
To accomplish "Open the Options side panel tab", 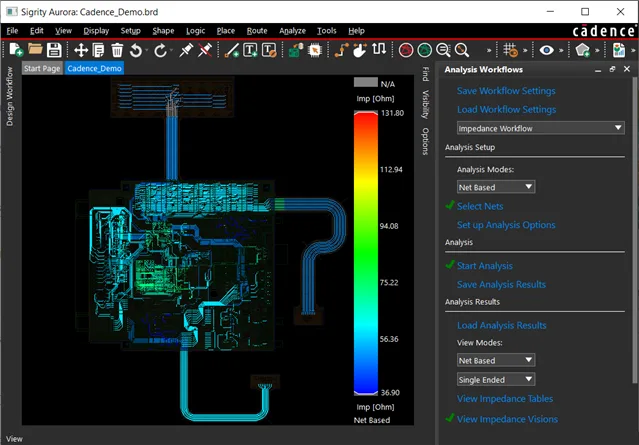I will coord(425,141).
